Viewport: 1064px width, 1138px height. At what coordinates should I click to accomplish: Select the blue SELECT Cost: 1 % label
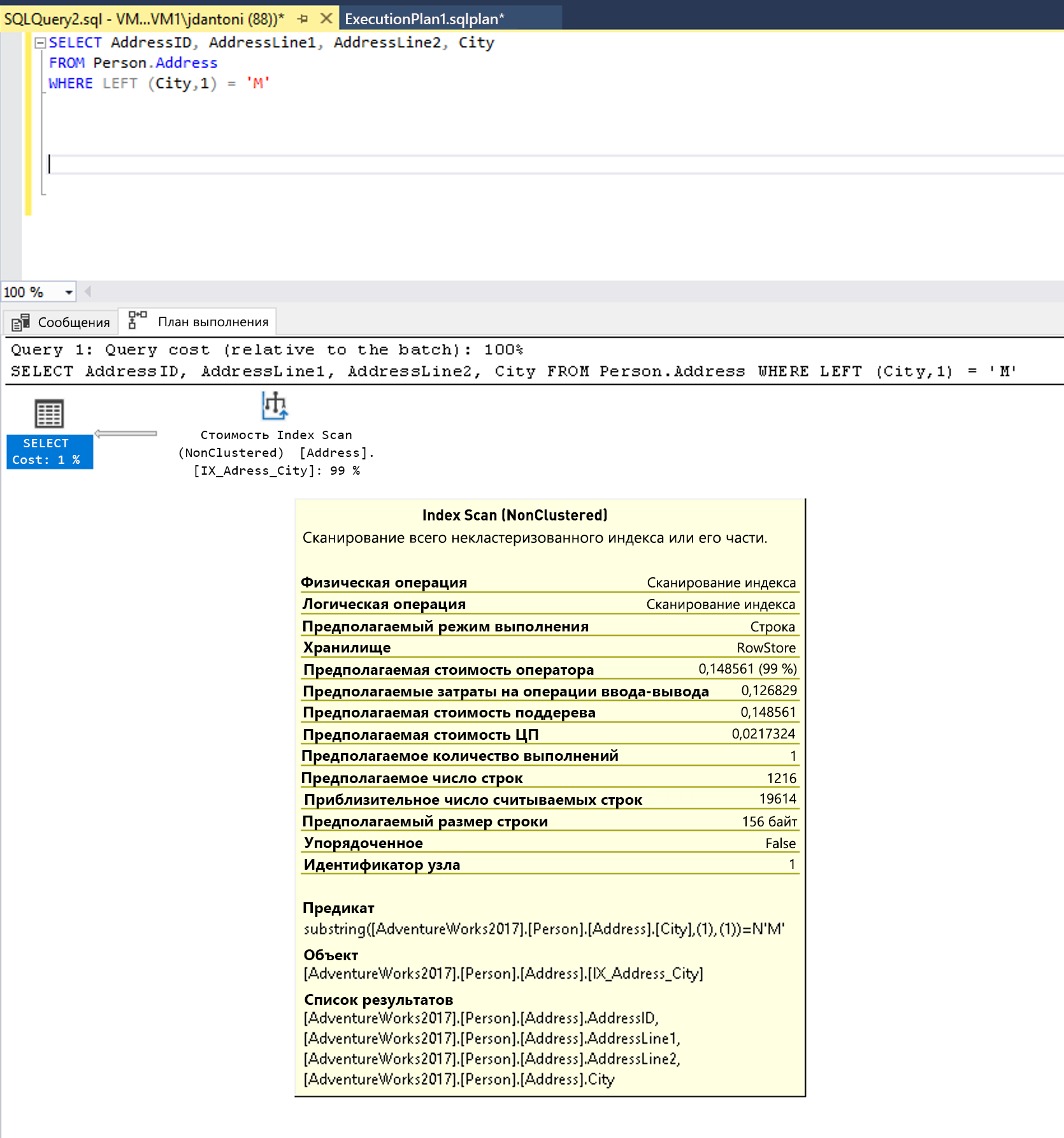point(50,452)
